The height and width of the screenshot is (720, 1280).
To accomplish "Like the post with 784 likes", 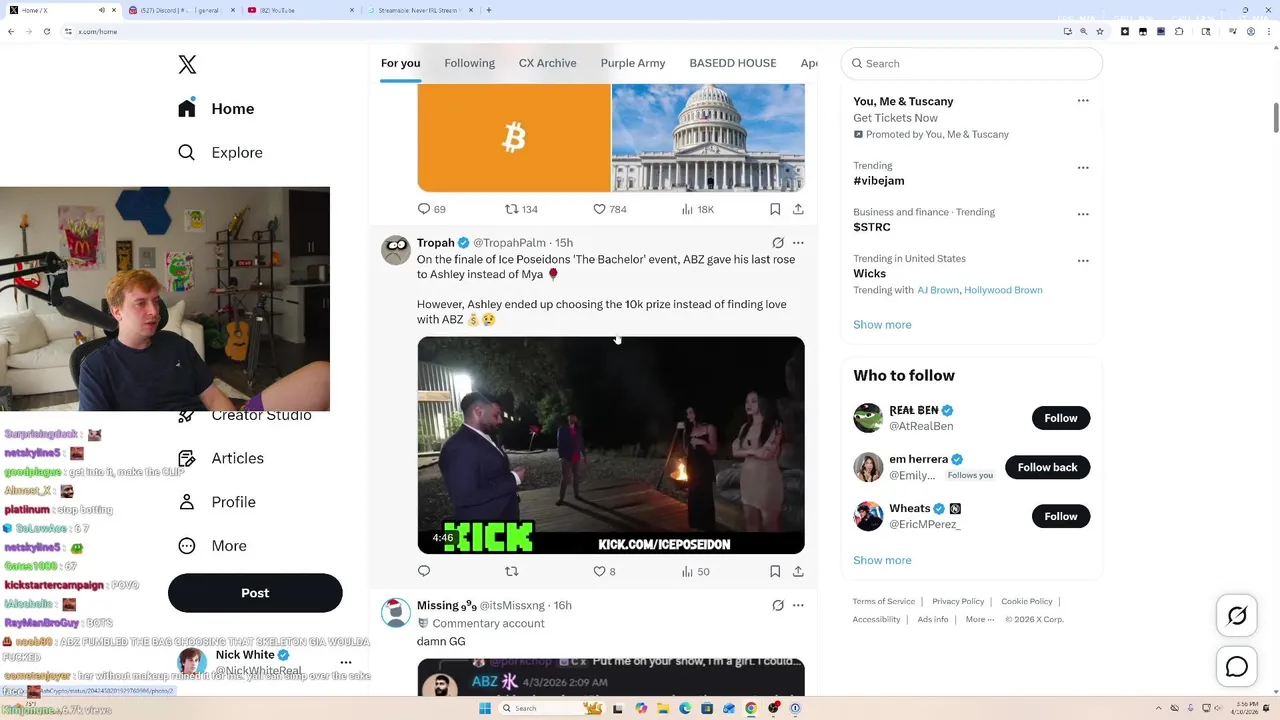I will pos(610,209).
